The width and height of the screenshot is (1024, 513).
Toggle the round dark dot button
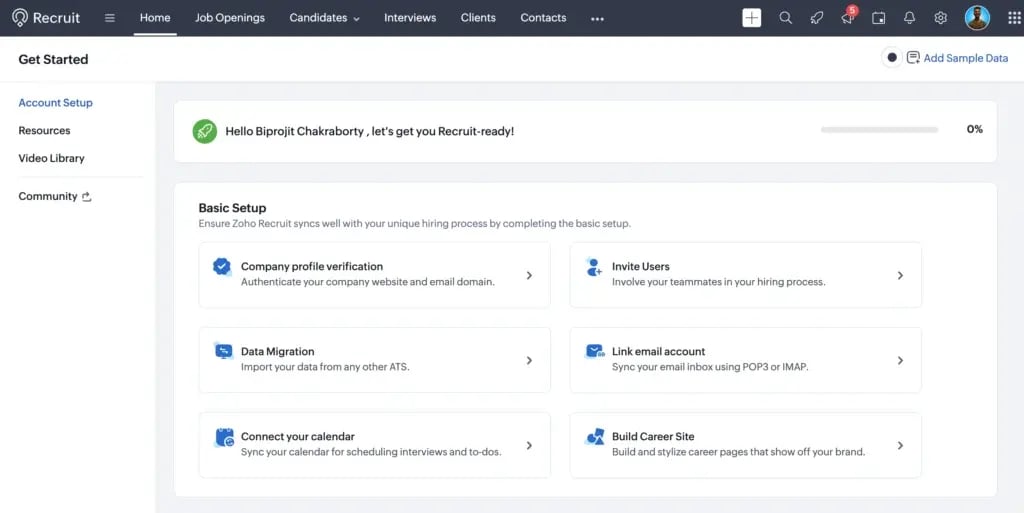coord(891,57)
